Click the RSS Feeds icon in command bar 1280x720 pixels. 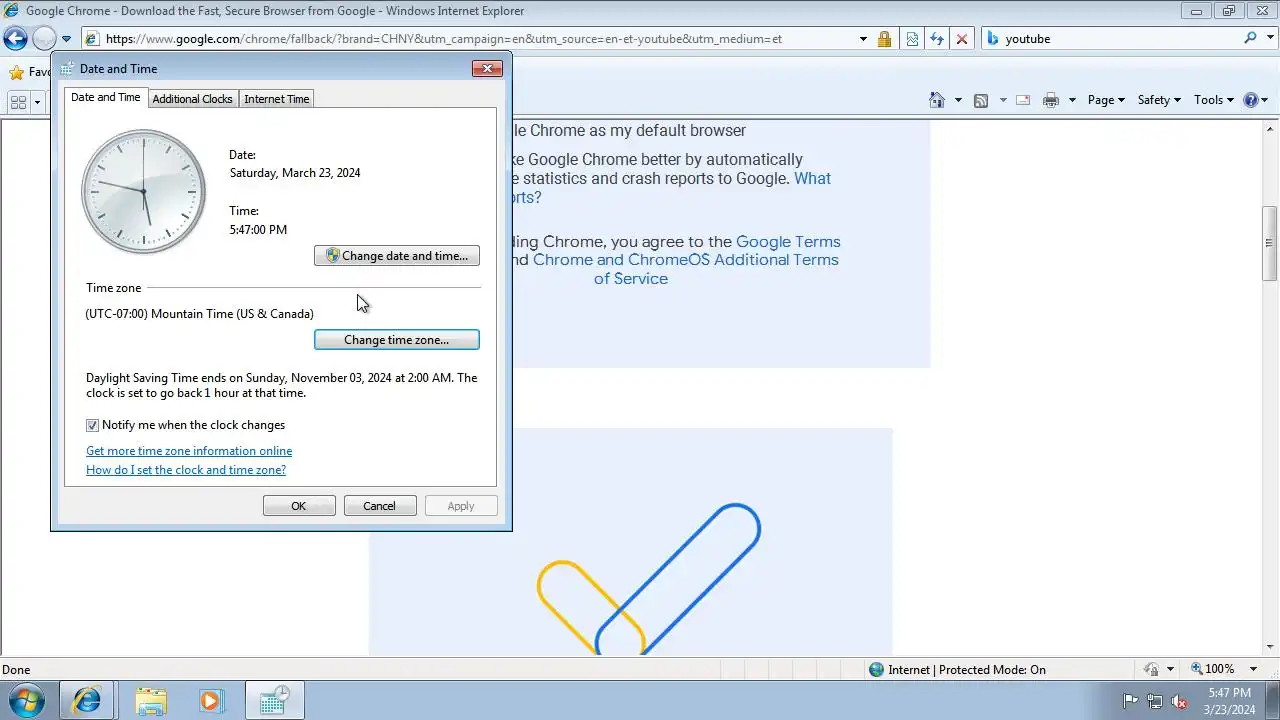(x=981, y=100)
